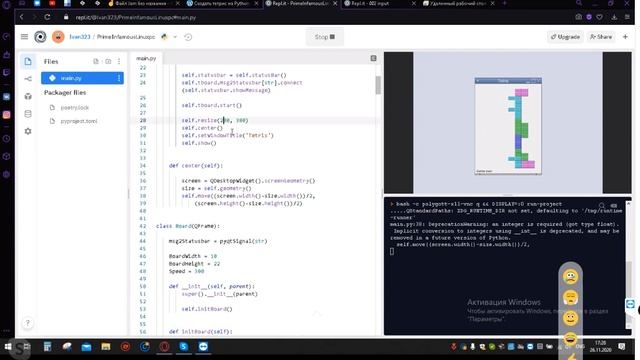Select main.py in the file tree
The image size is (640, 360).
82,78
